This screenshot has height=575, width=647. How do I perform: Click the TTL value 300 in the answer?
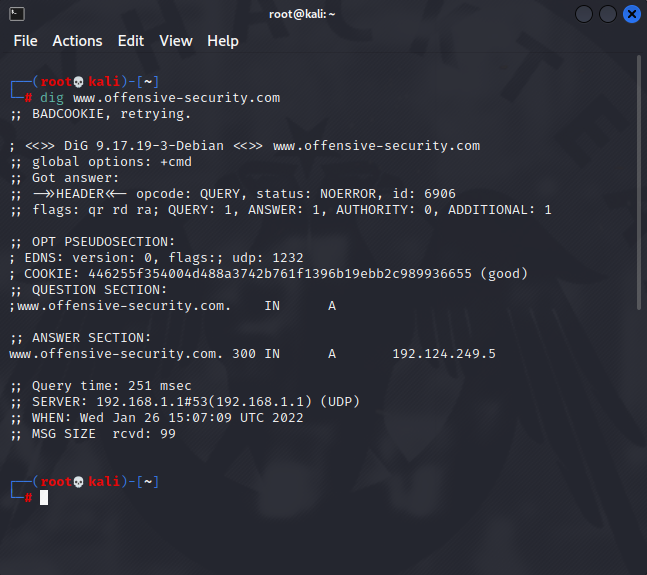244,354
